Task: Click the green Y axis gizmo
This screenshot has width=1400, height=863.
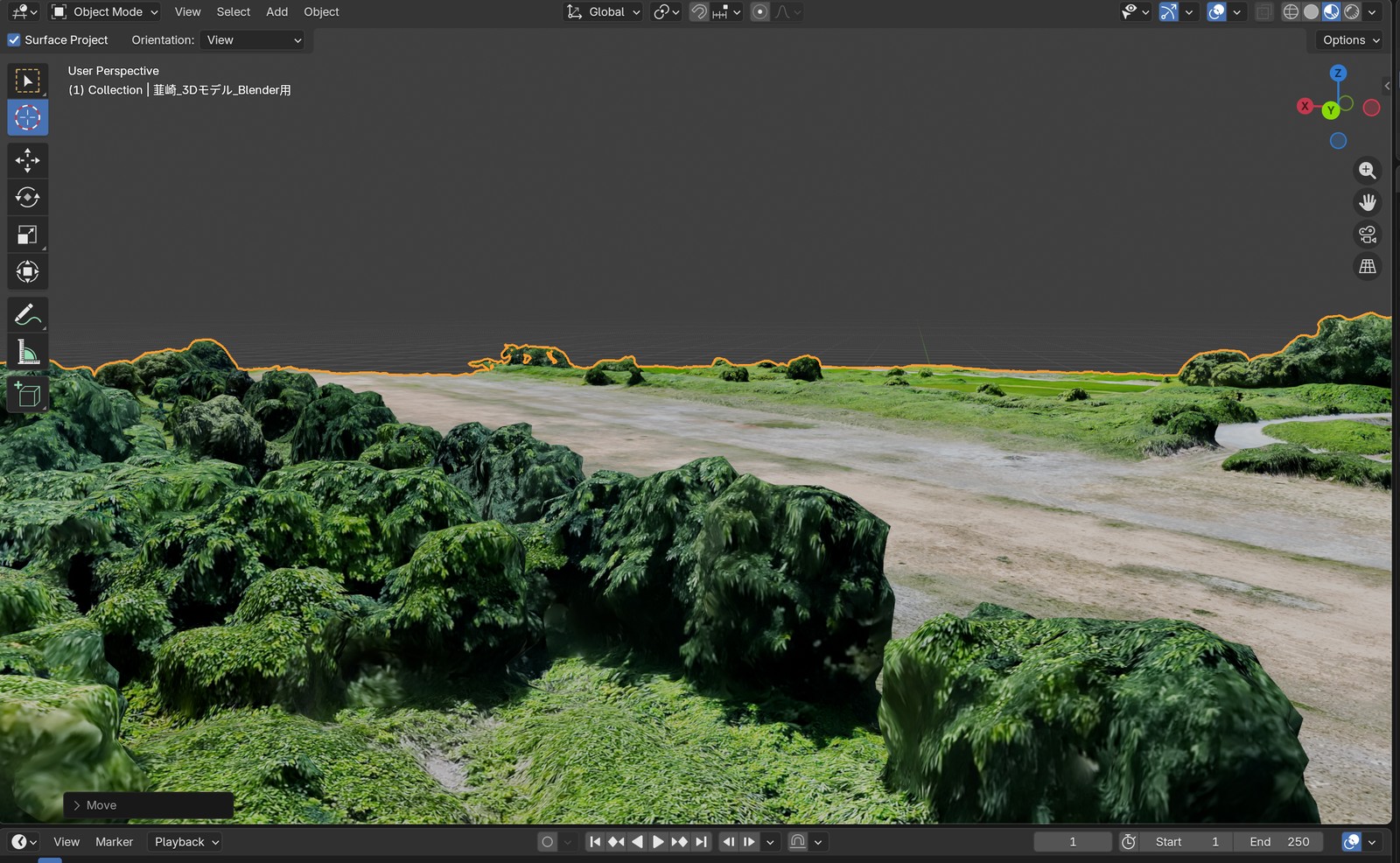Action: (1331, 110)
